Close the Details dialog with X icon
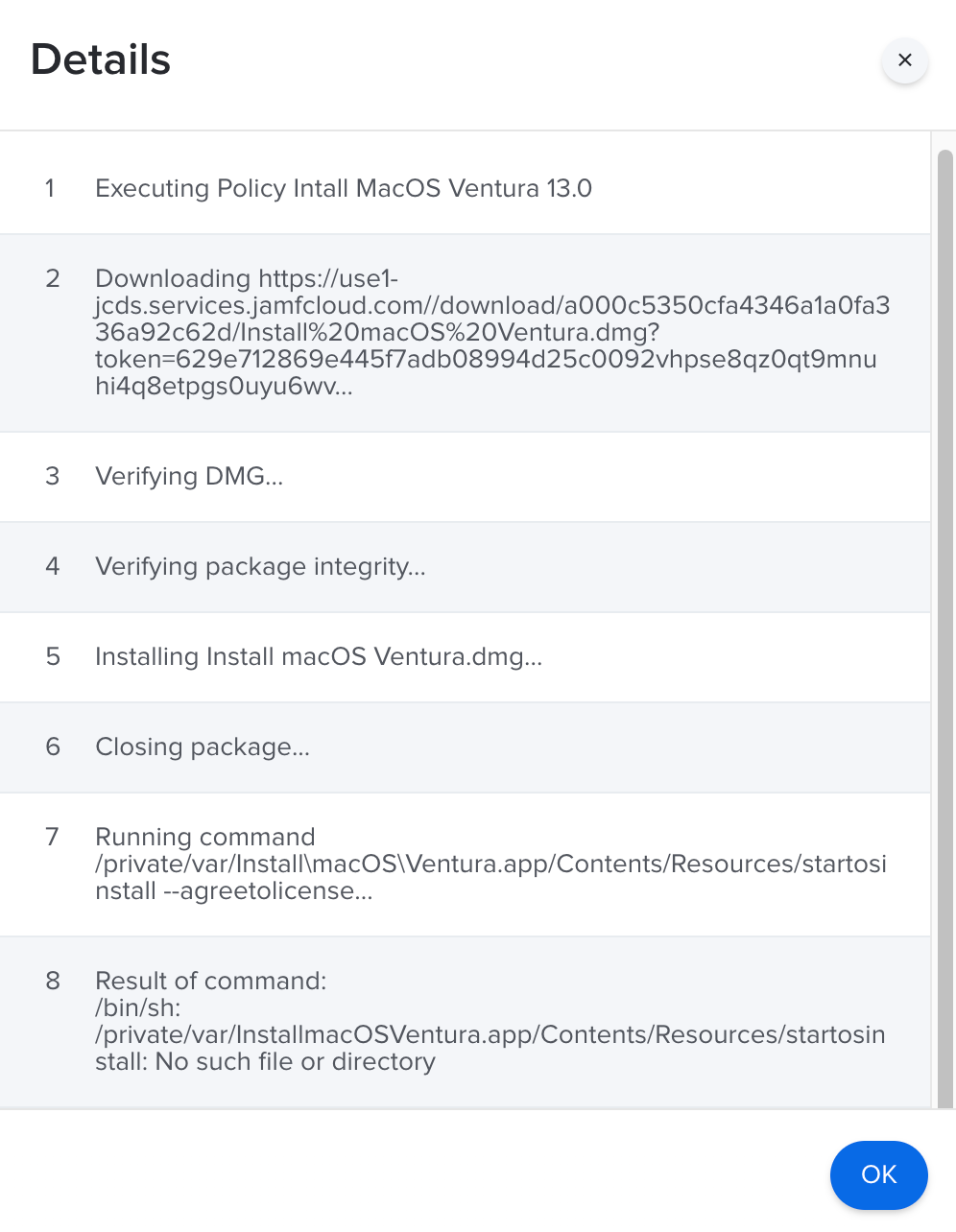Screen dimensions: 956x1232 tap(904, 60)
